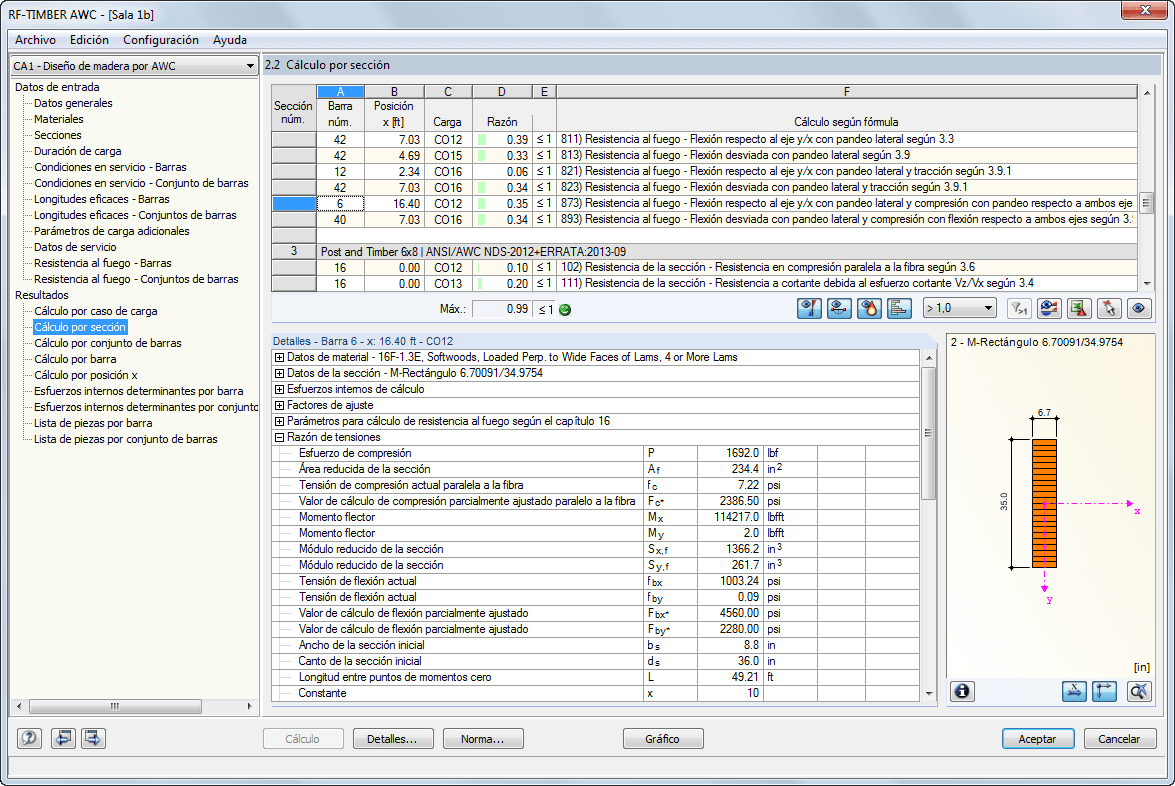Click 'Esfuerzo de compresión' row

click(x=596, y=453)
